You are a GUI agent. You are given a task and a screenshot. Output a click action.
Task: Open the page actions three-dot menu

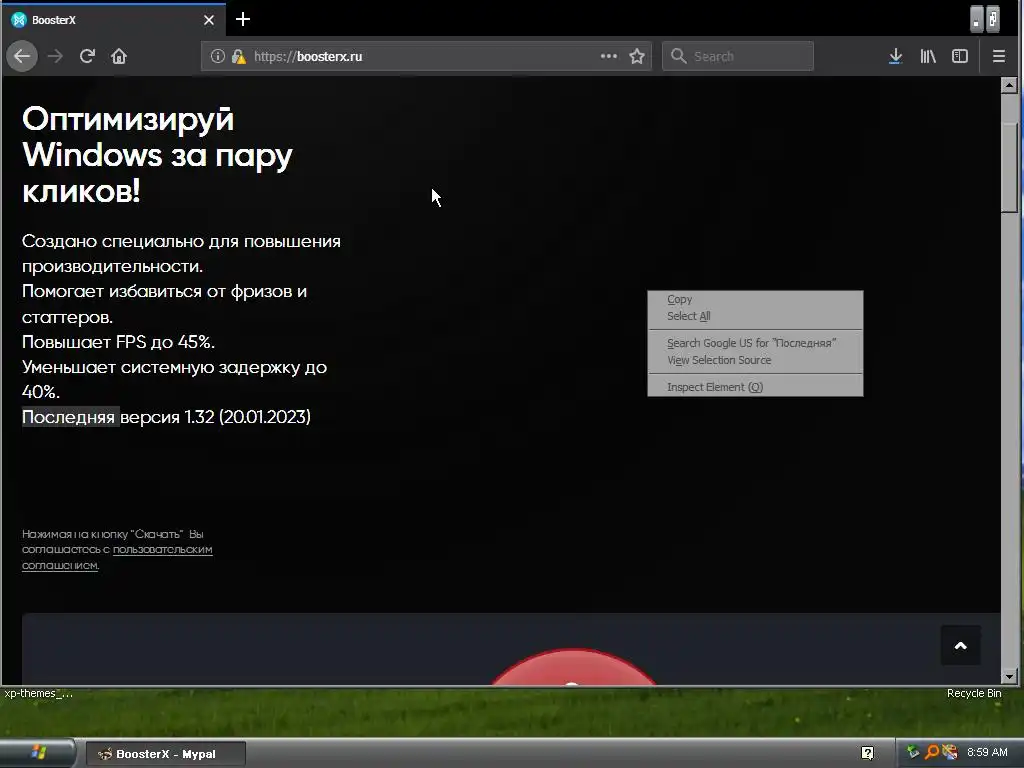pos(609,56)
